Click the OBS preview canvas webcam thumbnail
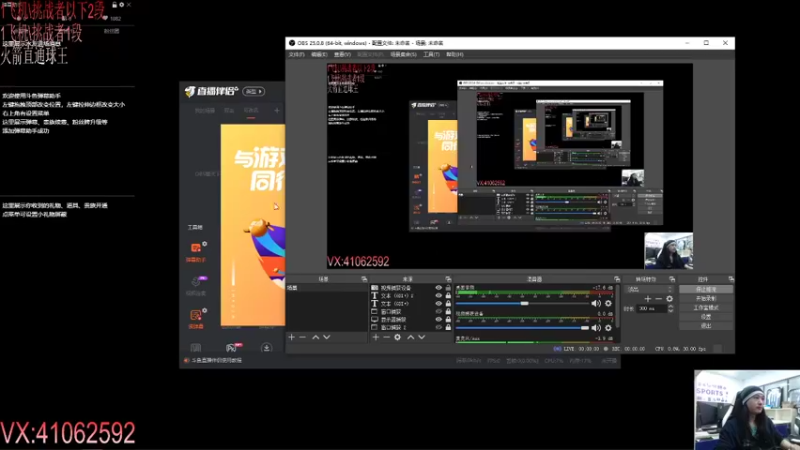 coord(668,251)
